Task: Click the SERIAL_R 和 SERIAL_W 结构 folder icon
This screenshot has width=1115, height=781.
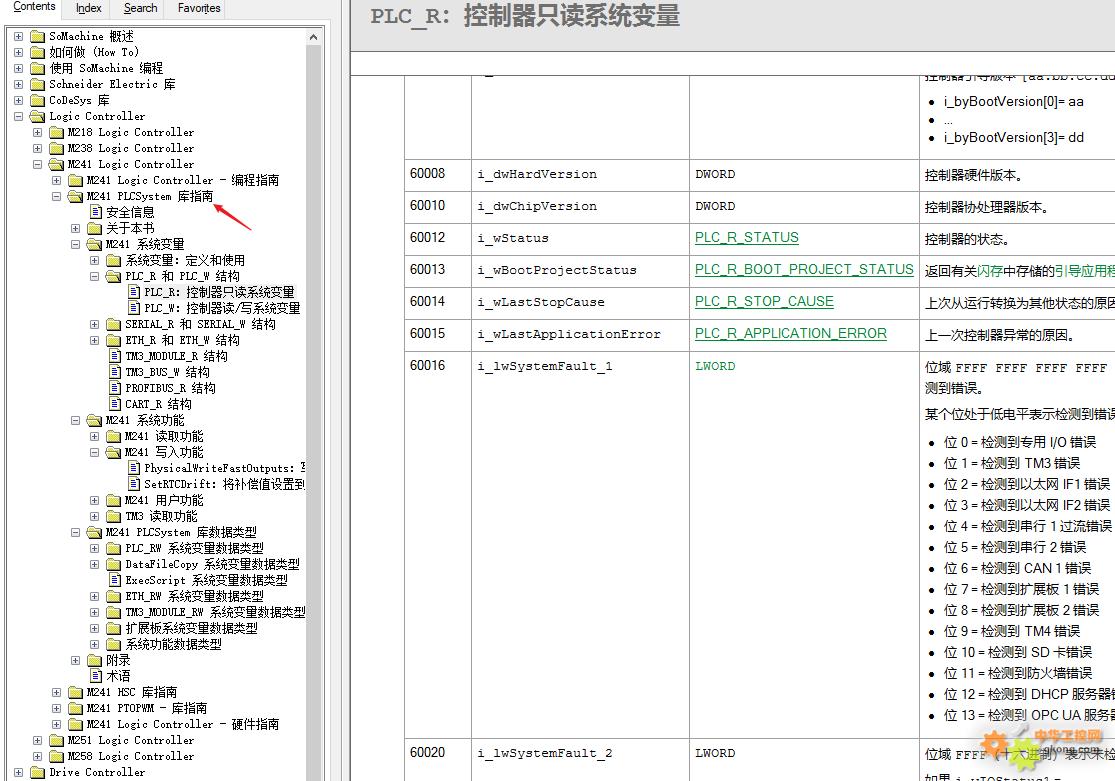Action: point(114,324)
